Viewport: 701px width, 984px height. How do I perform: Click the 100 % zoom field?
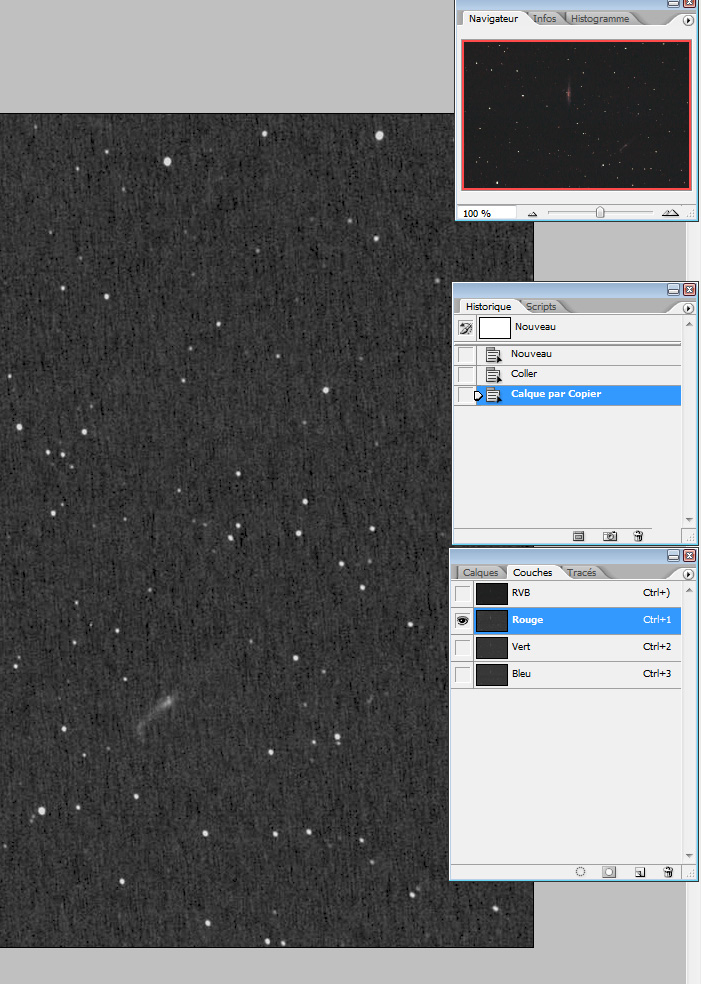point(486,213)
